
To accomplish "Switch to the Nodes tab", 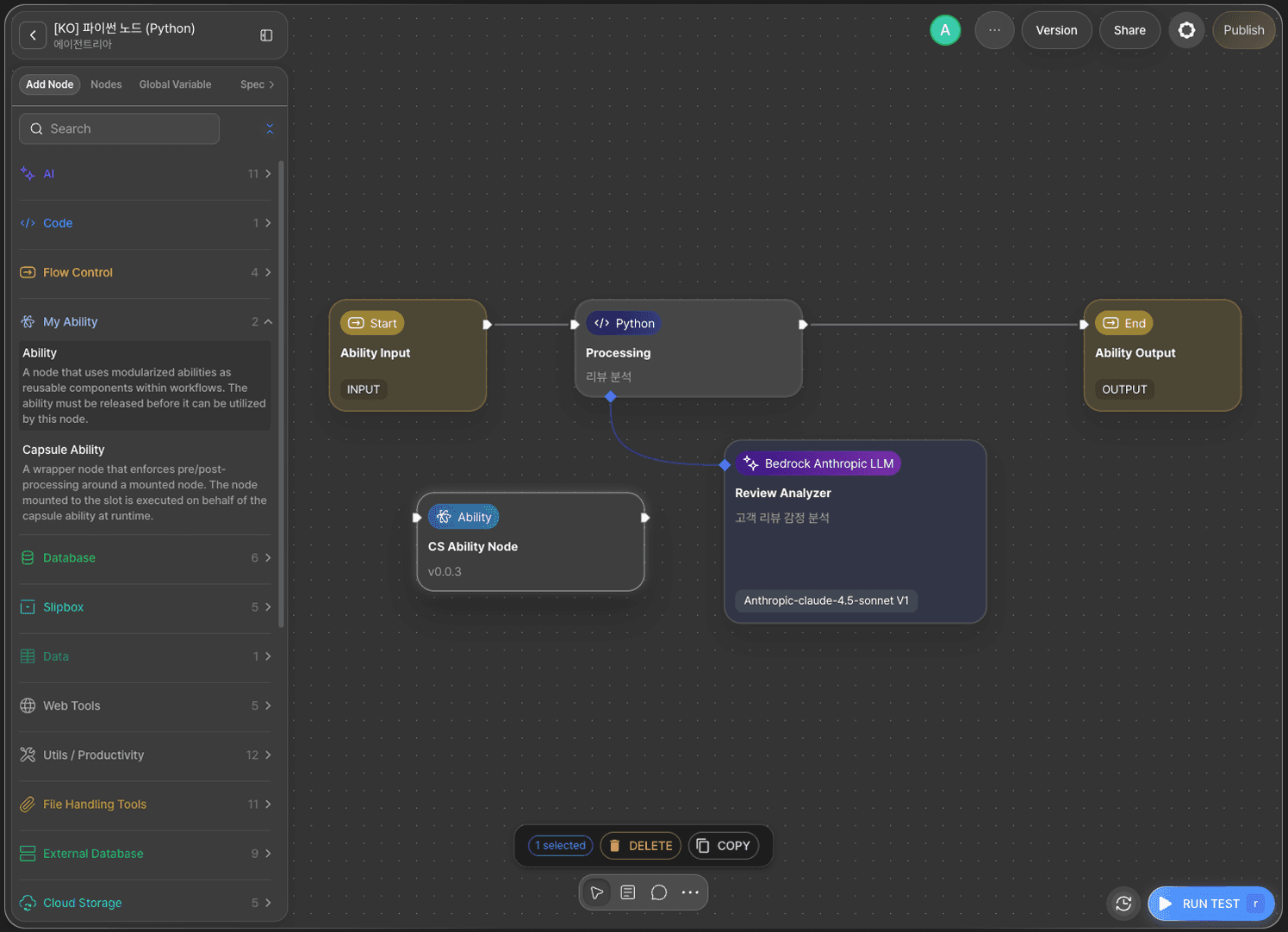I will click(x=106, y=84).
